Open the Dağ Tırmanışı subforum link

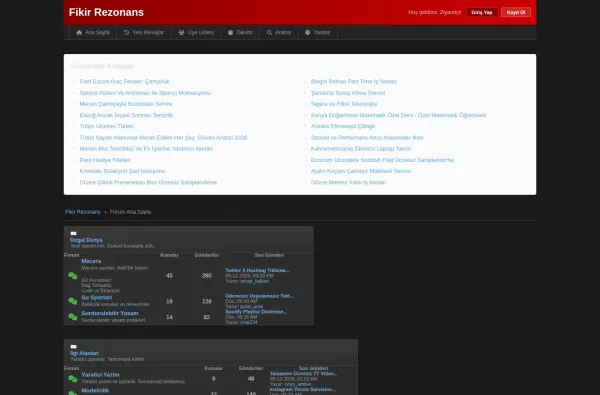[x=96, y=285]
